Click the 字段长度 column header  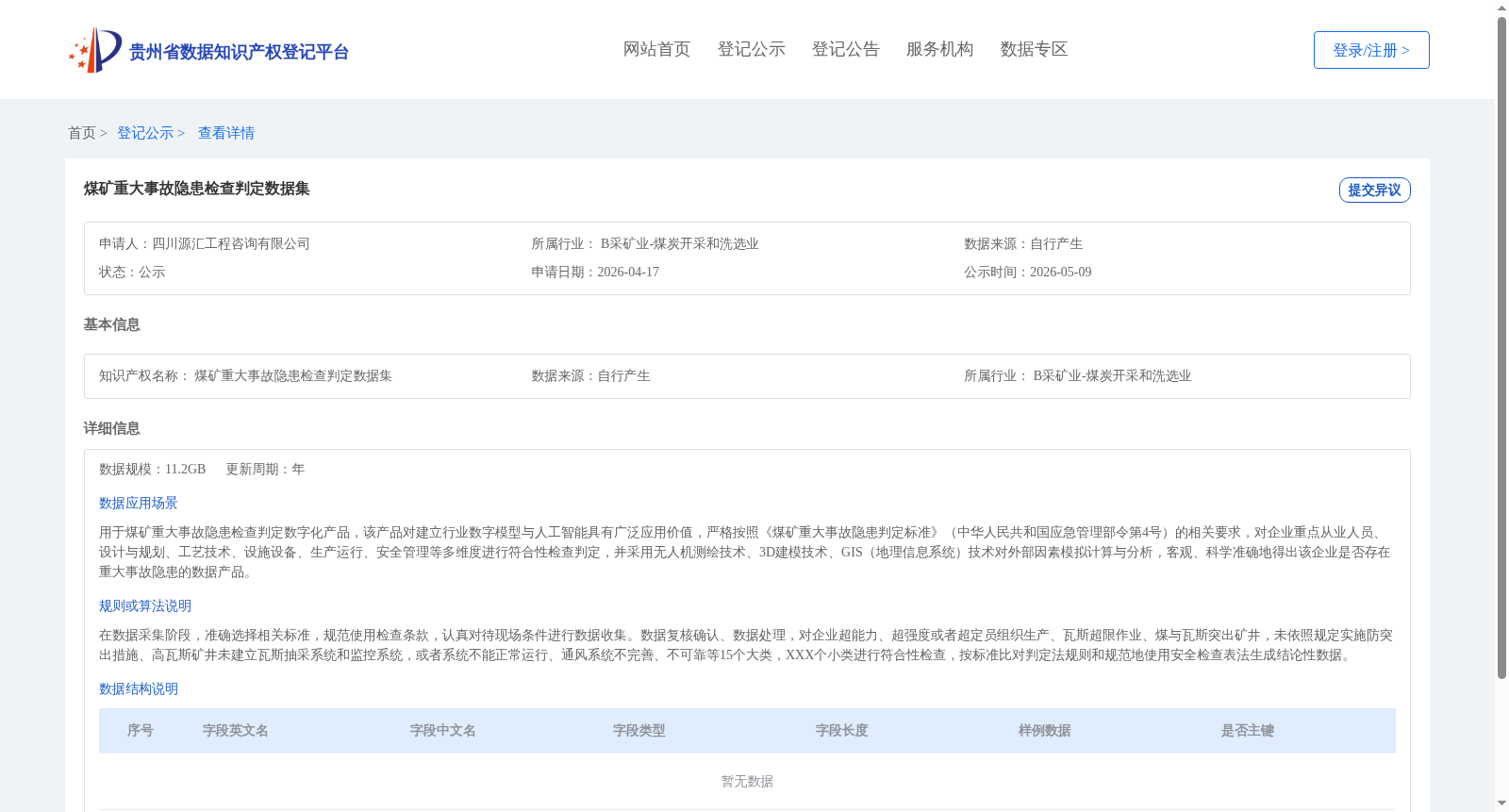pyautogui.click(x=842, y=731)
